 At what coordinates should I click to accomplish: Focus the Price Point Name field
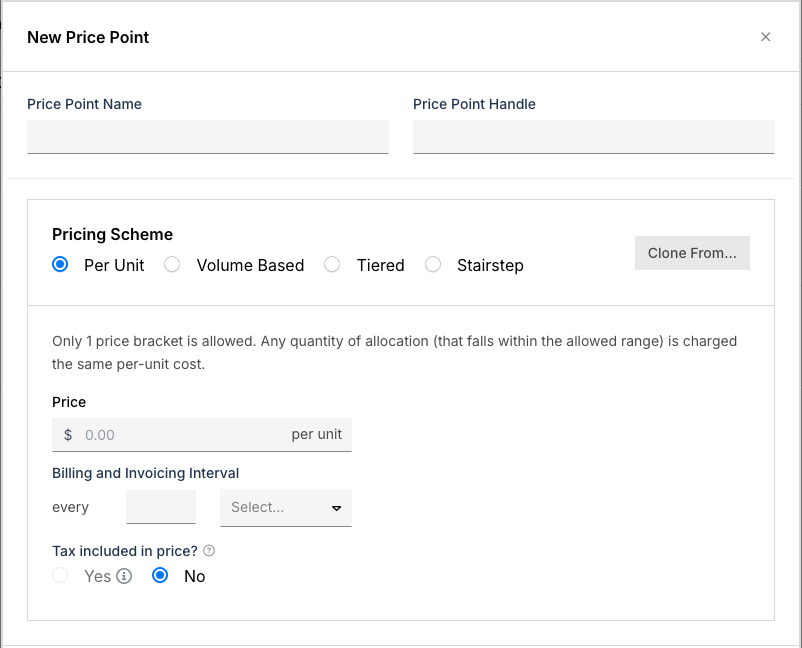pyautogui.click(x=208, y=137)
